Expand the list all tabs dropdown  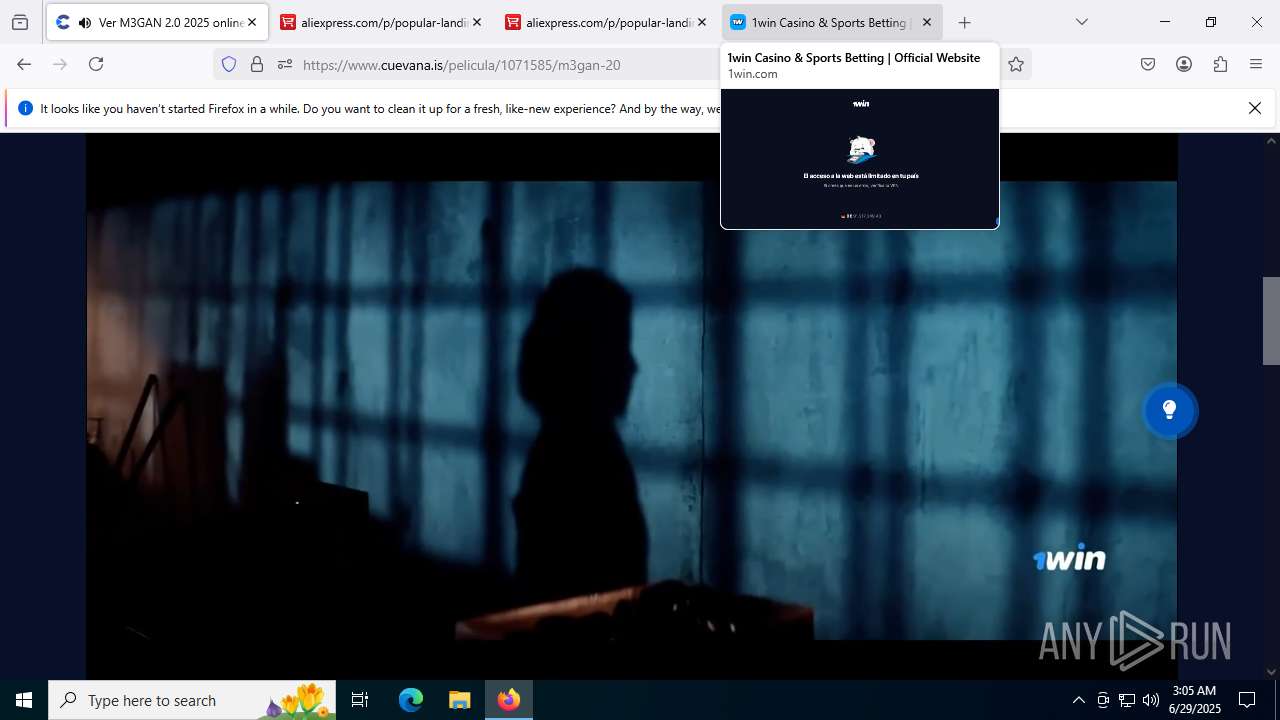click(1082, 22)
